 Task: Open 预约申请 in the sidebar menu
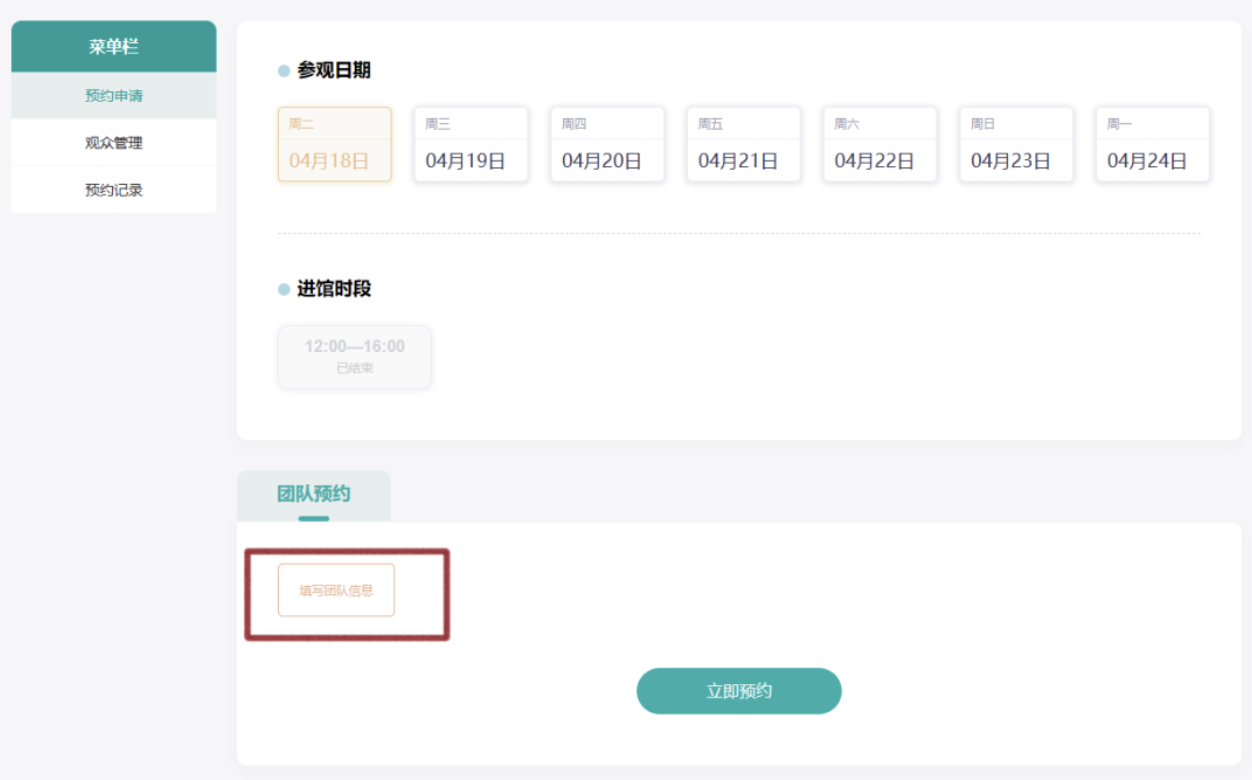(114, 96)
